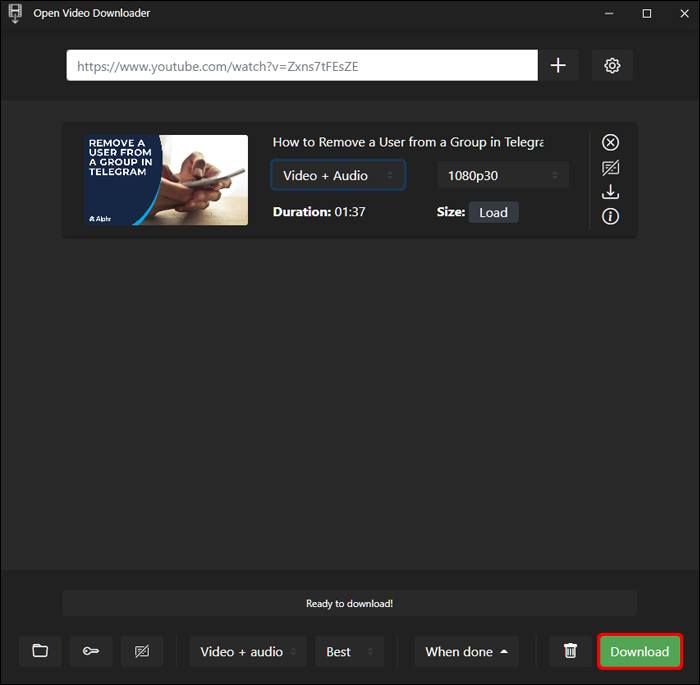Toggle subtitles for the Telegram video
Screen dimensions: 700x685
click(x=610, y=168)
